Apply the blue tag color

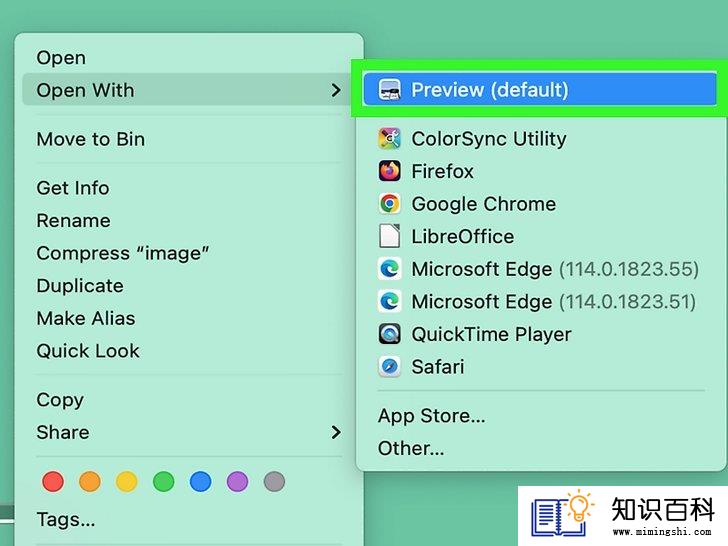(201, 481)
